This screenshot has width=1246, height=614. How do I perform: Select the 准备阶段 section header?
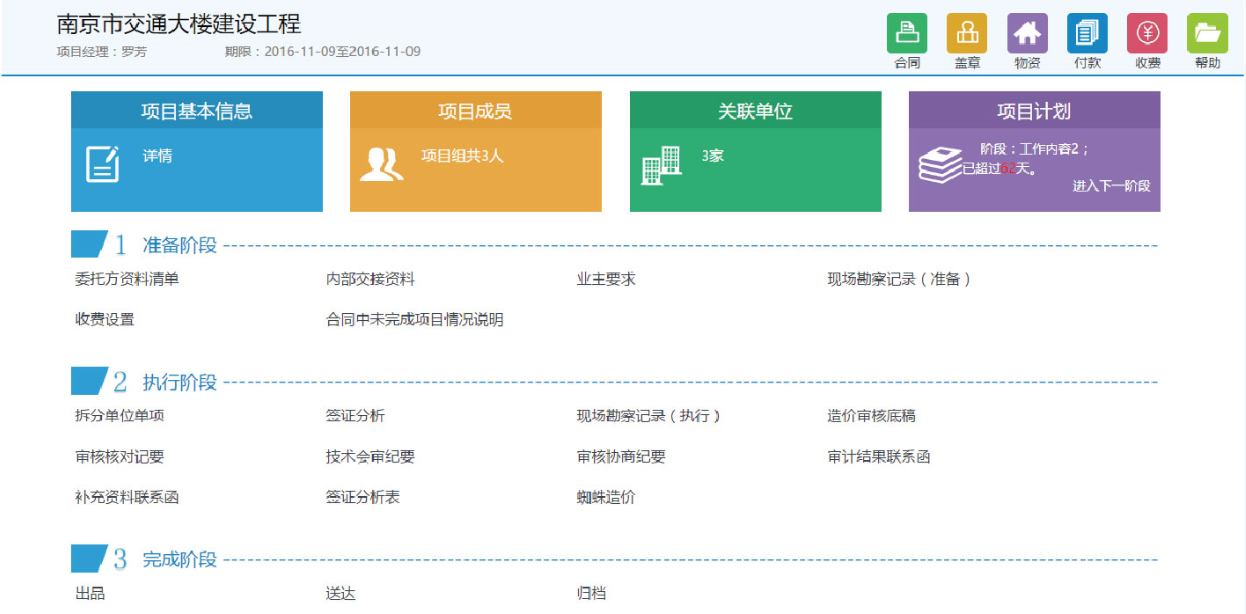point(179,245)
